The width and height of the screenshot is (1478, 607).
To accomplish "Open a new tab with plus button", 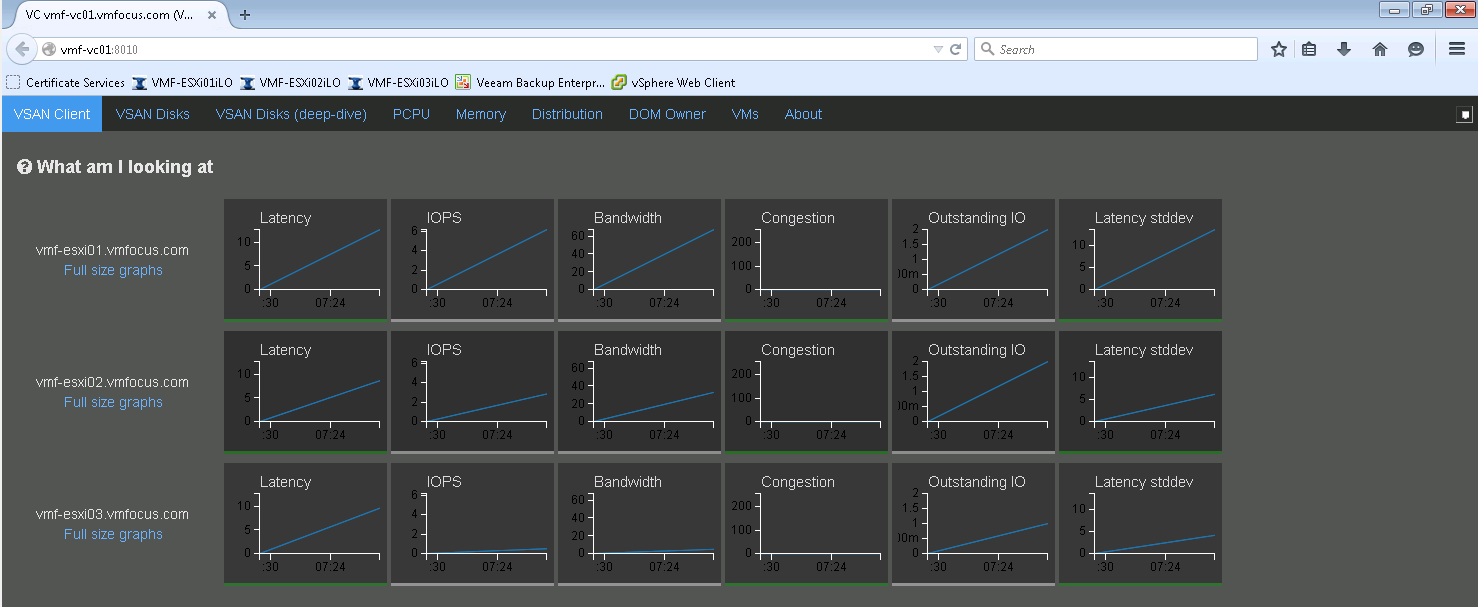I will 245,14.
